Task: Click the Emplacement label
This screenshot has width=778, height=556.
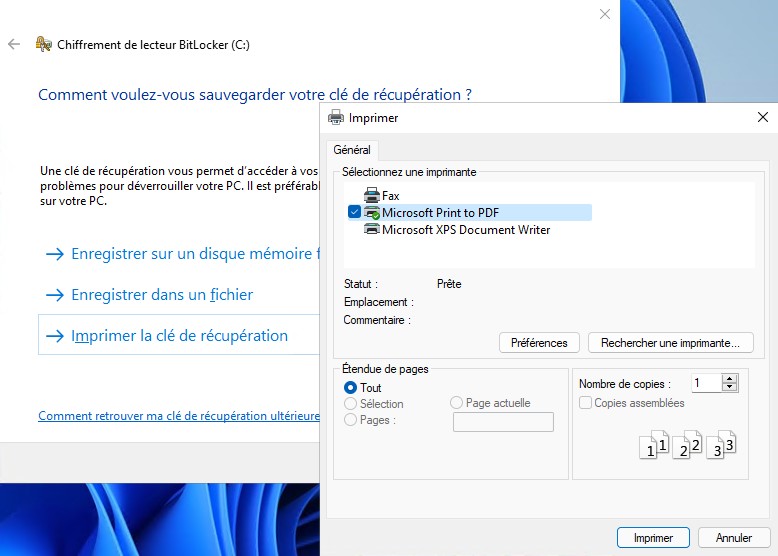Action: click(379, 302)
